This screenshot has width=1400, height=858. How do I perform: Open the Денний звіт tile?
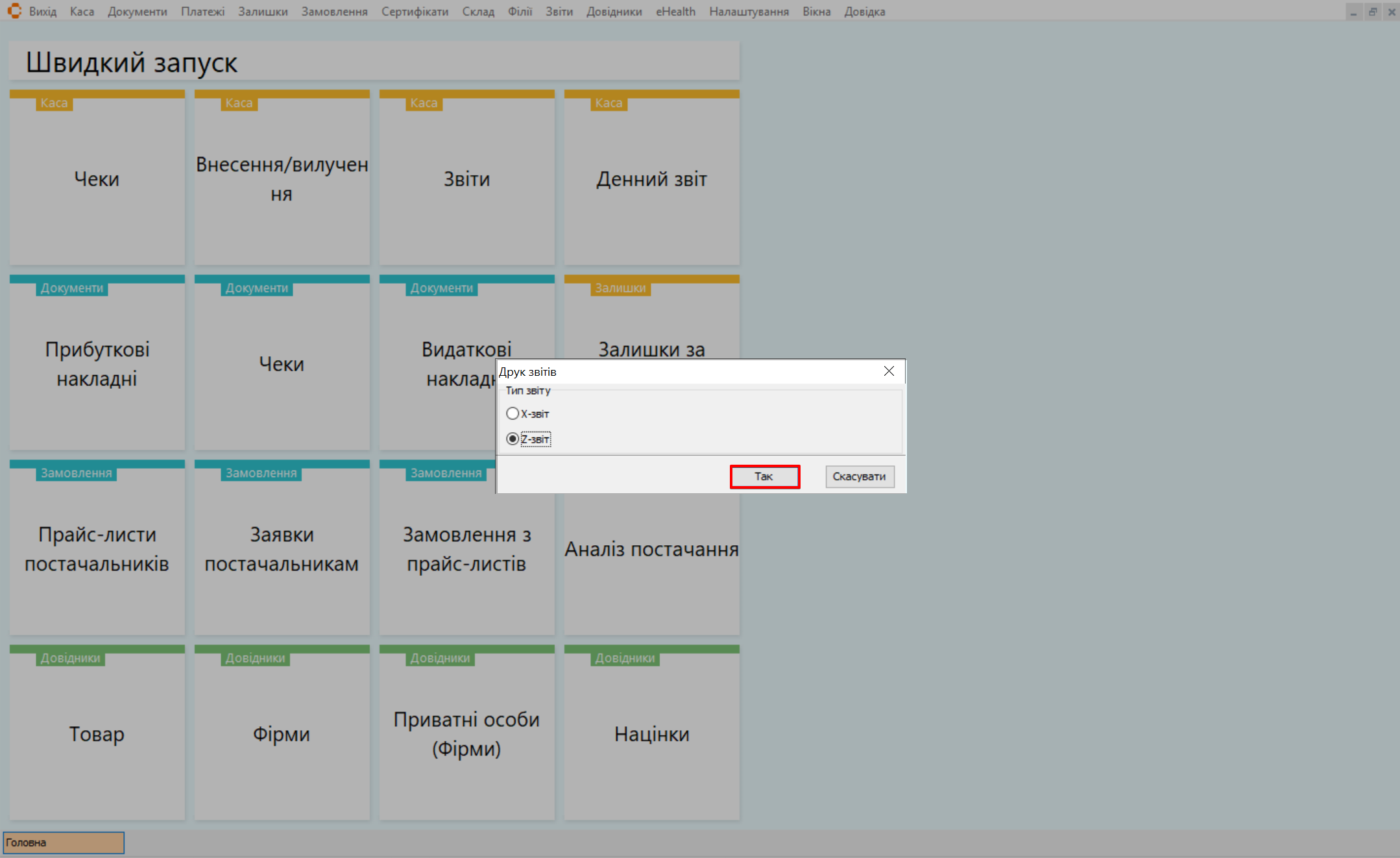coord(651,178)
